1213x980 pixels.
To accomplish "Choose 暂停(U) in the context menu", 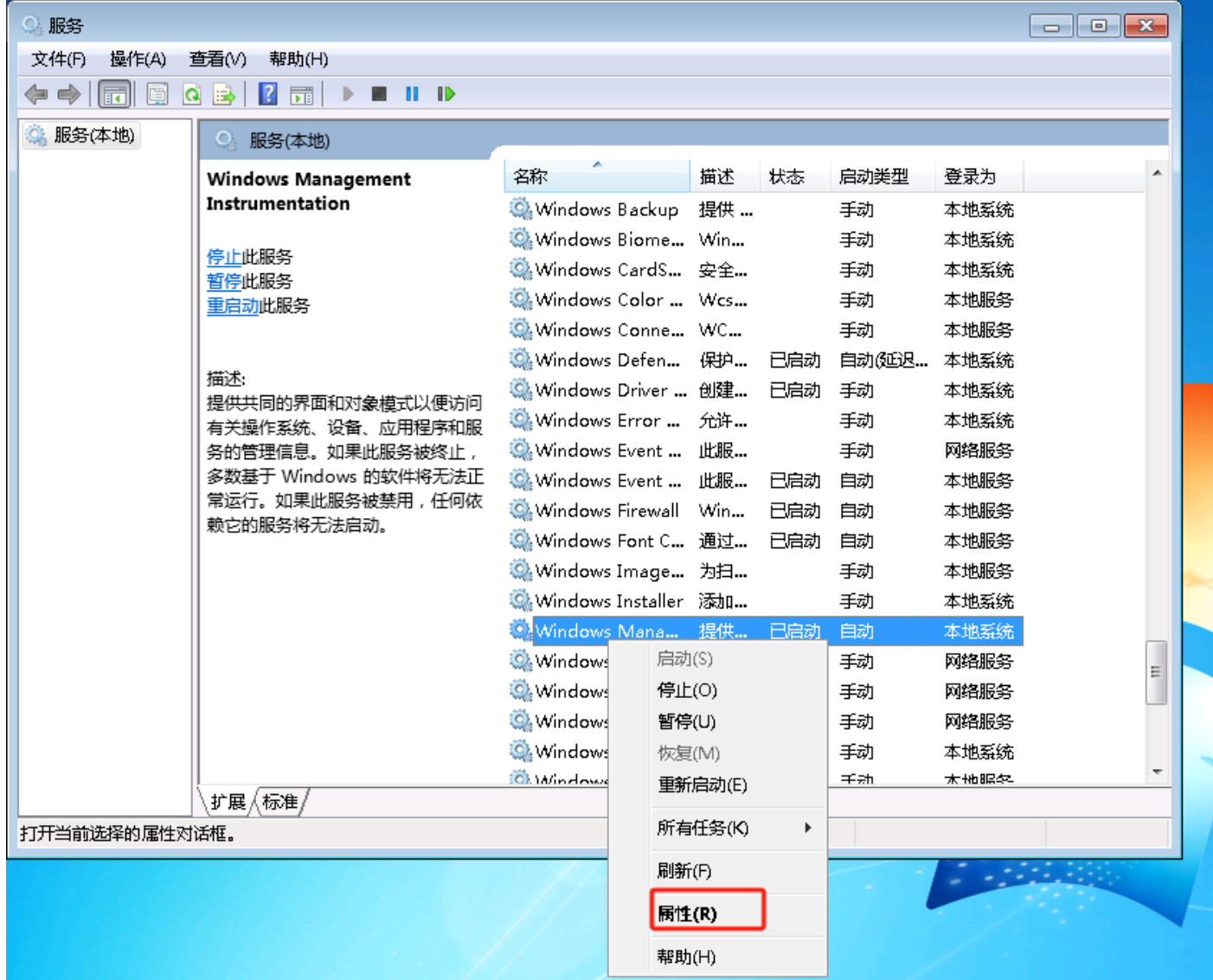I will [x=717, y=721].
